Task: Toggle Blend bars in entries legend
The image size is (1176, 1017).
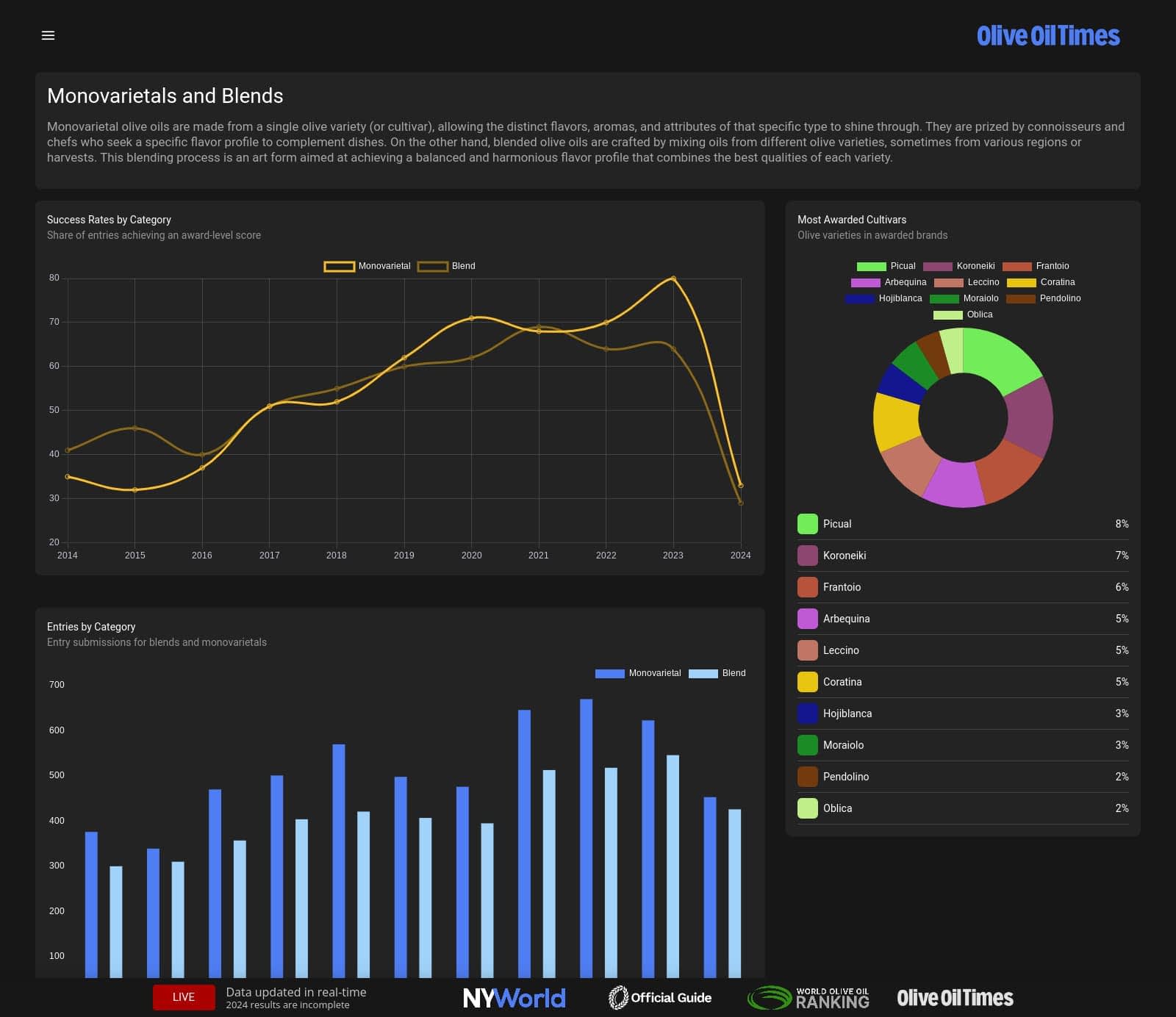Action: 717,673
